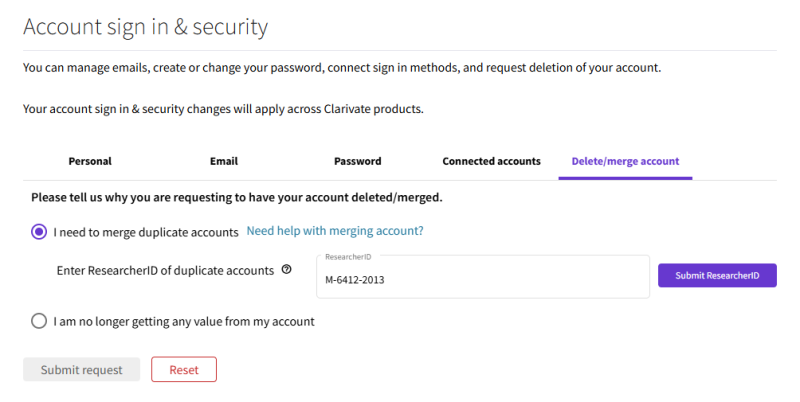Open the Email tab
800x402 pixels.
pyautogui.click(x=223, y=161)
